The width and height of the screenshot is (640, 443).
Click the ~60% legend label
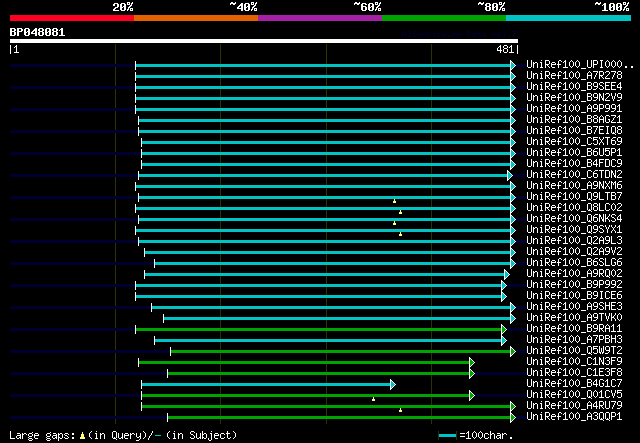[x=367, y=7]
